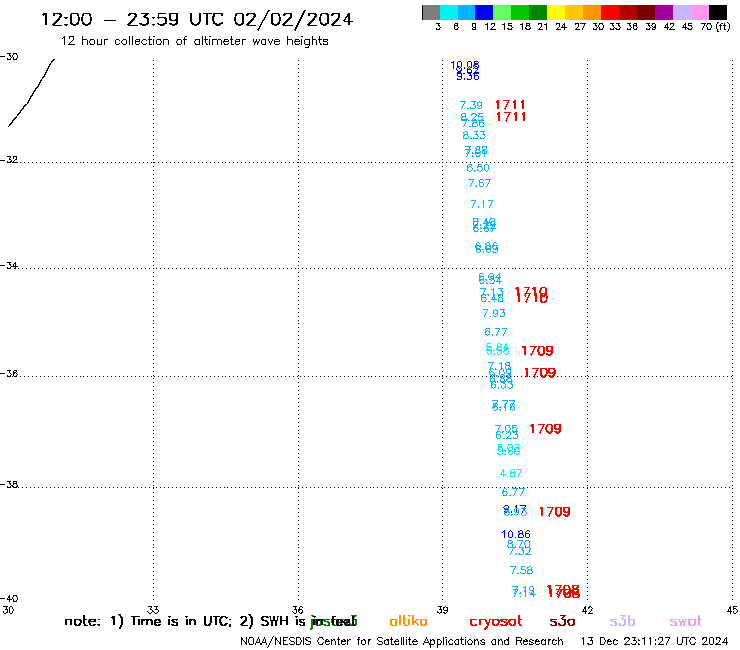Click the '70 (ft)' scale label
The width and height of the screenshot is (740, 650).
click(715, 27)
